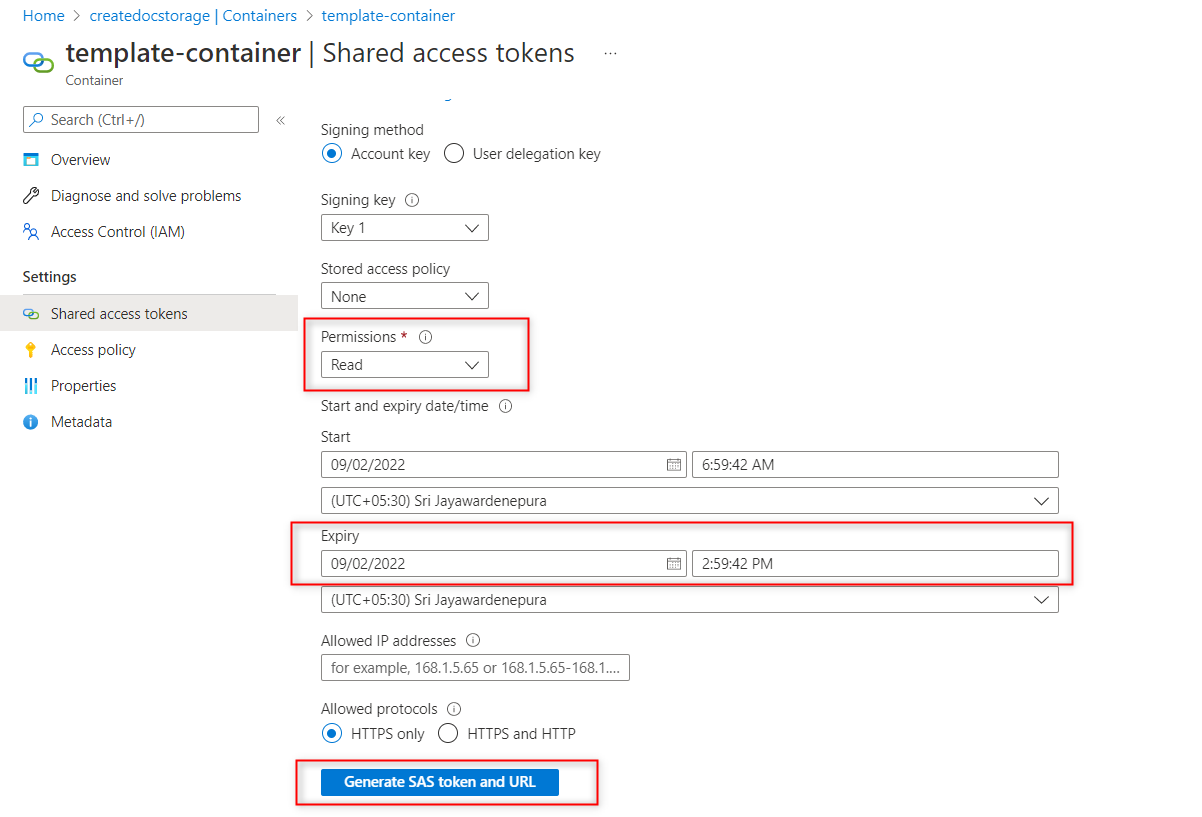
Task: Click the Allowed IP addresses input field
Action: coord(475,668)
